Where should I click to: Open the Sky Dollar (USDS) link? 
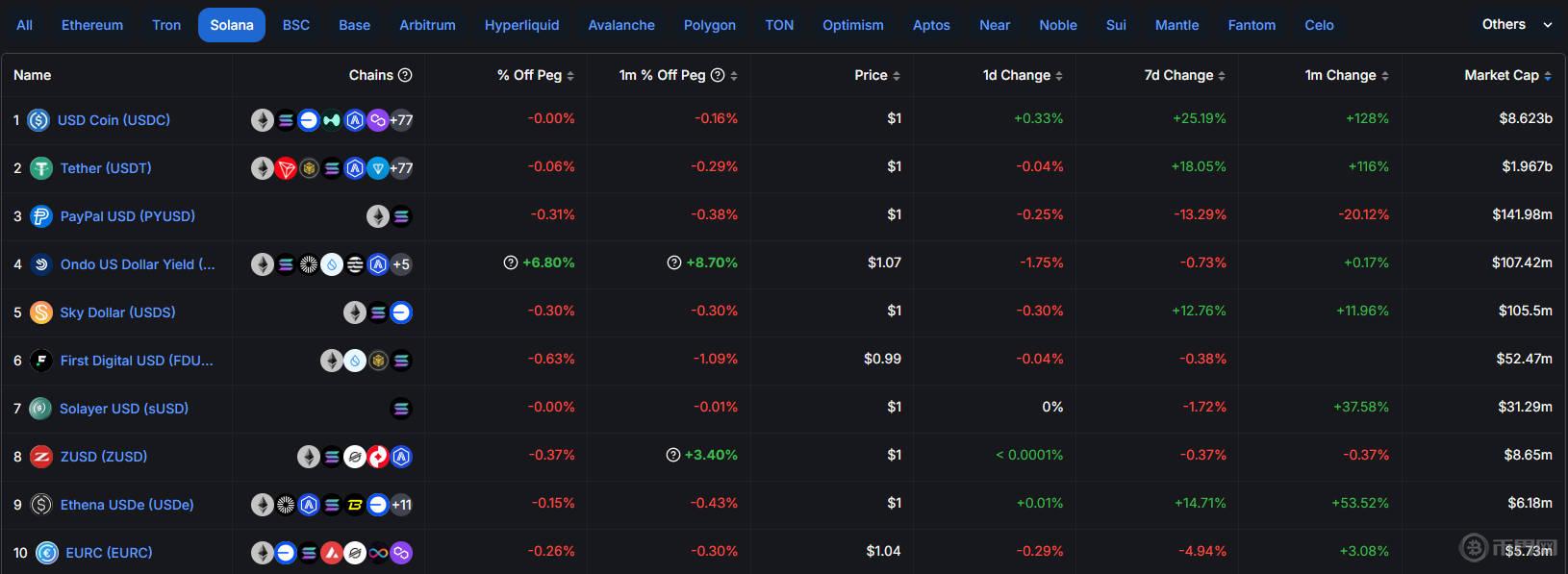(117, 312)
